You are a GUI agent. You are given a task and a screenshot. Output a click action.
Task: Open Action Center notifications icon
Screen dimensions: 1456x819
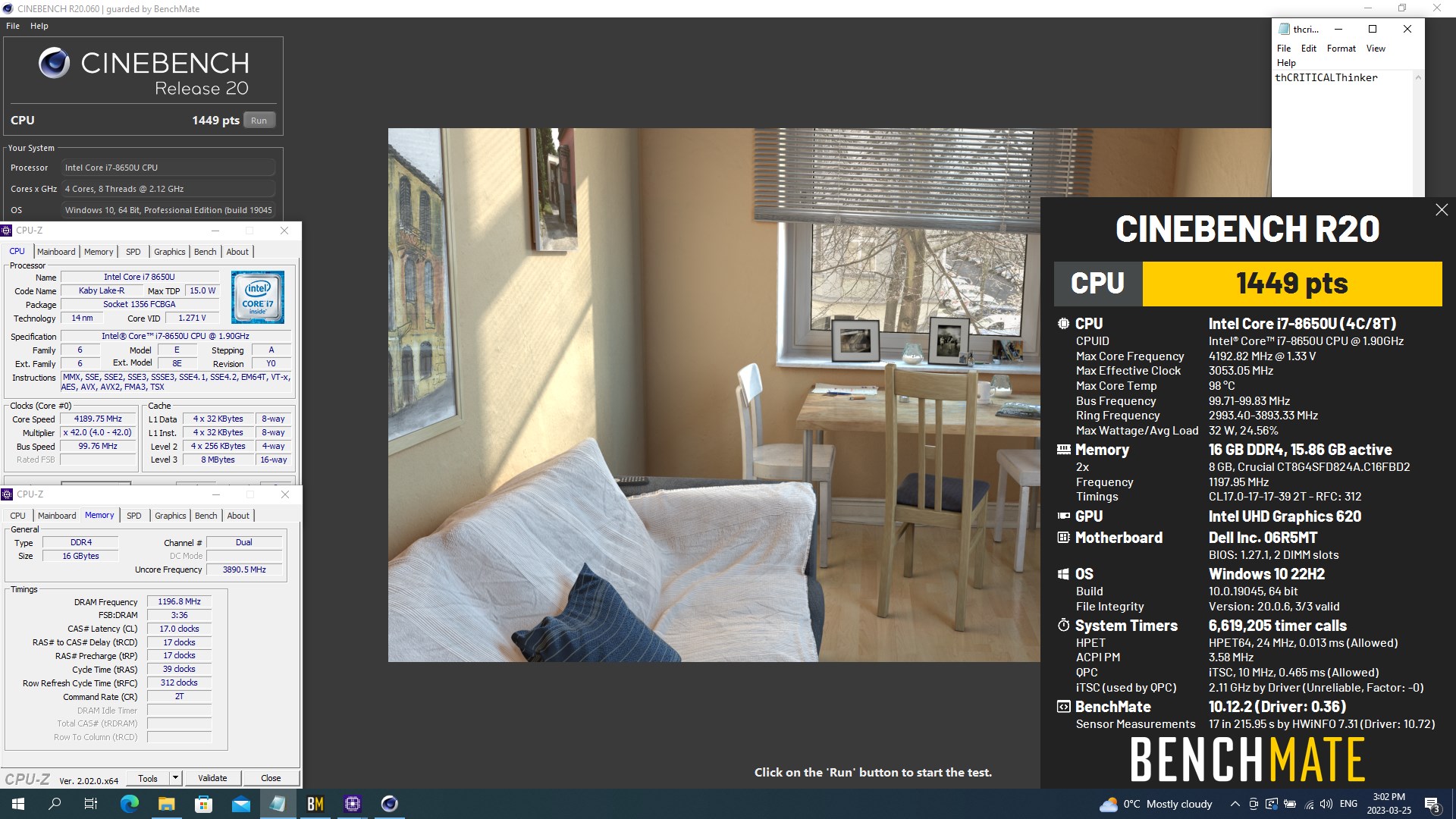(x=1432, y=804)
